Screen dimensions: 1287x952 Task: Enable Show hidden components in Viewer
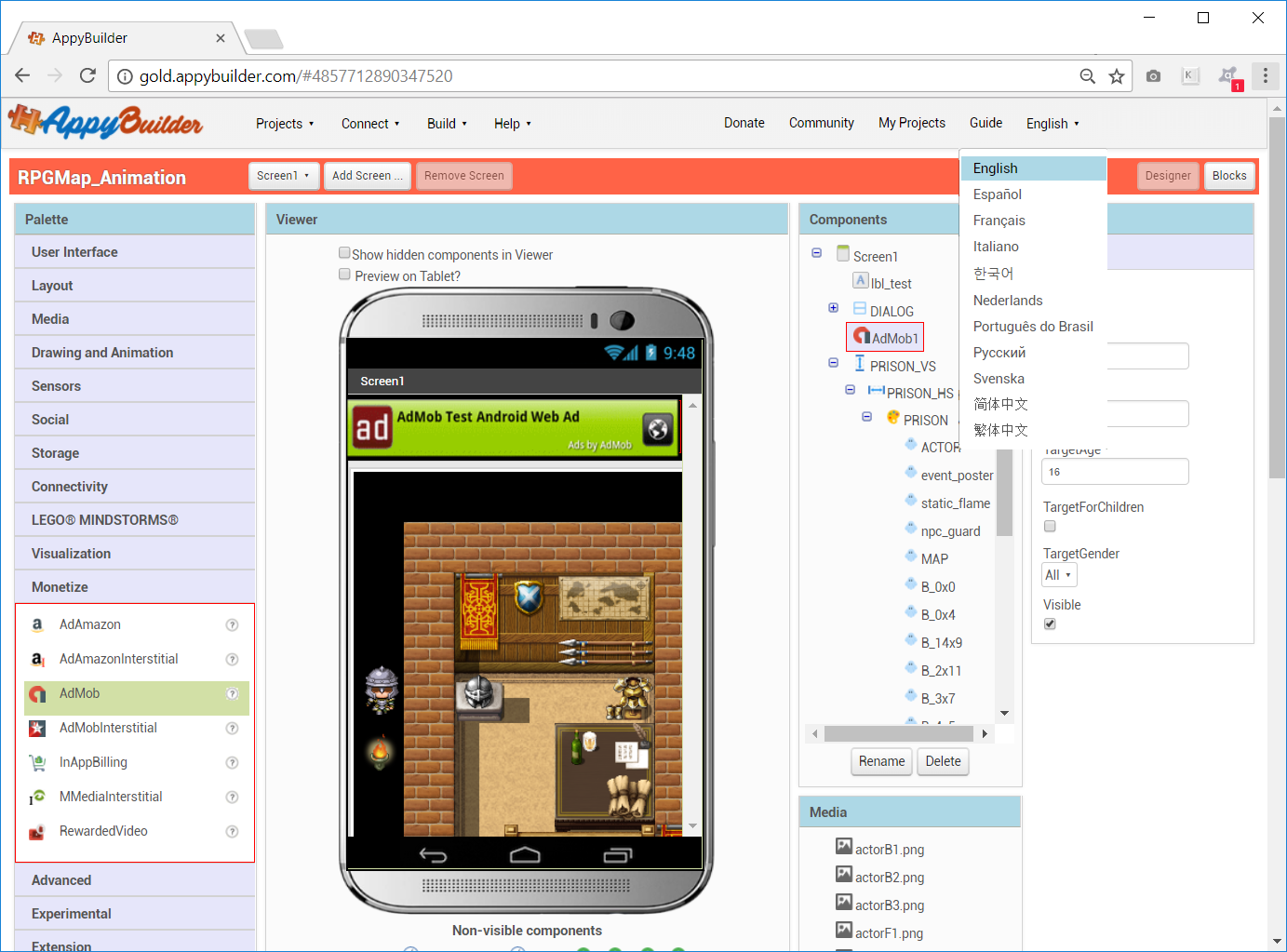click(x=344, y=252)
